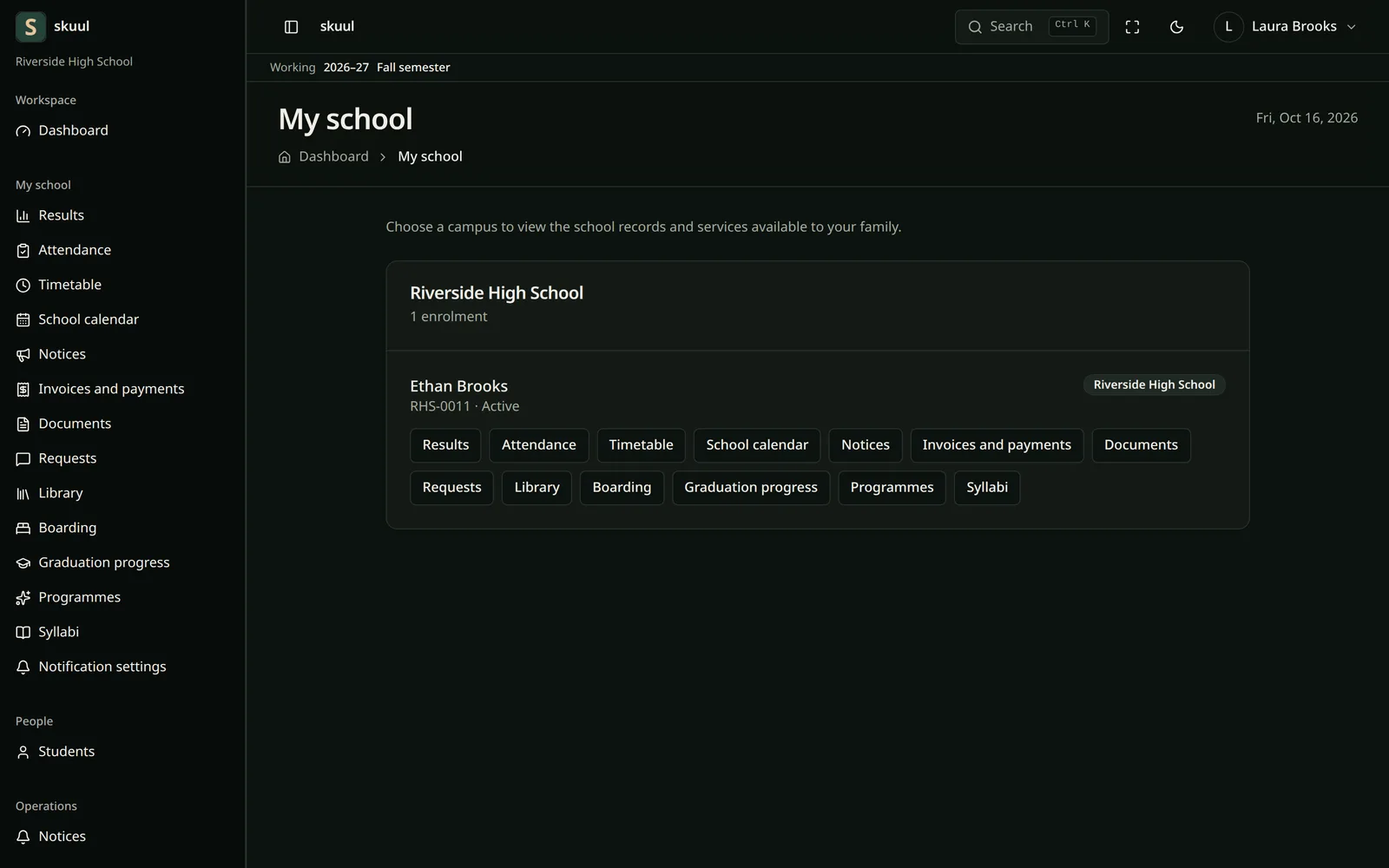Click the Syllabi book icon in sidebar
The height and width of the screenshot is (868, 1389).
coord(23,633)
